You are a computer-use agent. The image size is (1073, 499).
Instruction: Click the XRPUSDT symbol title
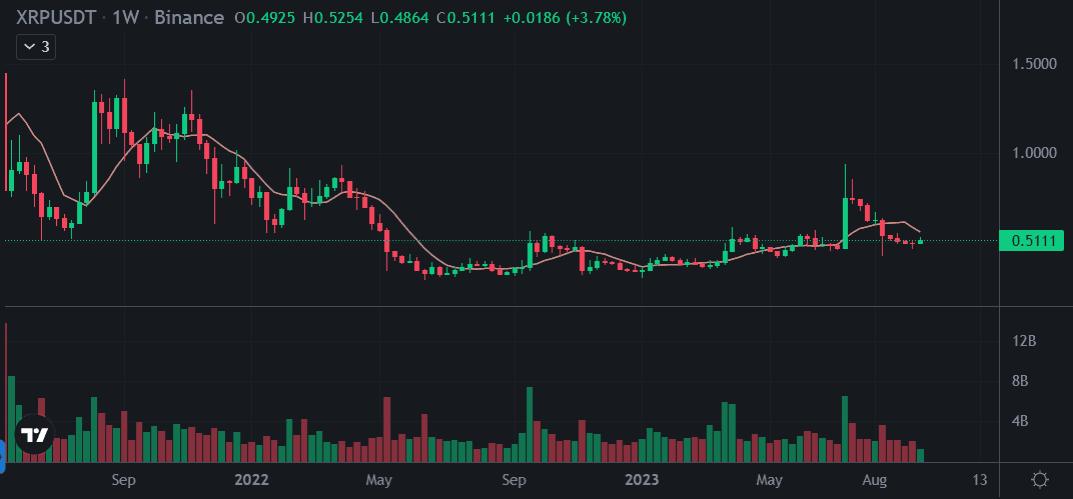tap(58, 19)
